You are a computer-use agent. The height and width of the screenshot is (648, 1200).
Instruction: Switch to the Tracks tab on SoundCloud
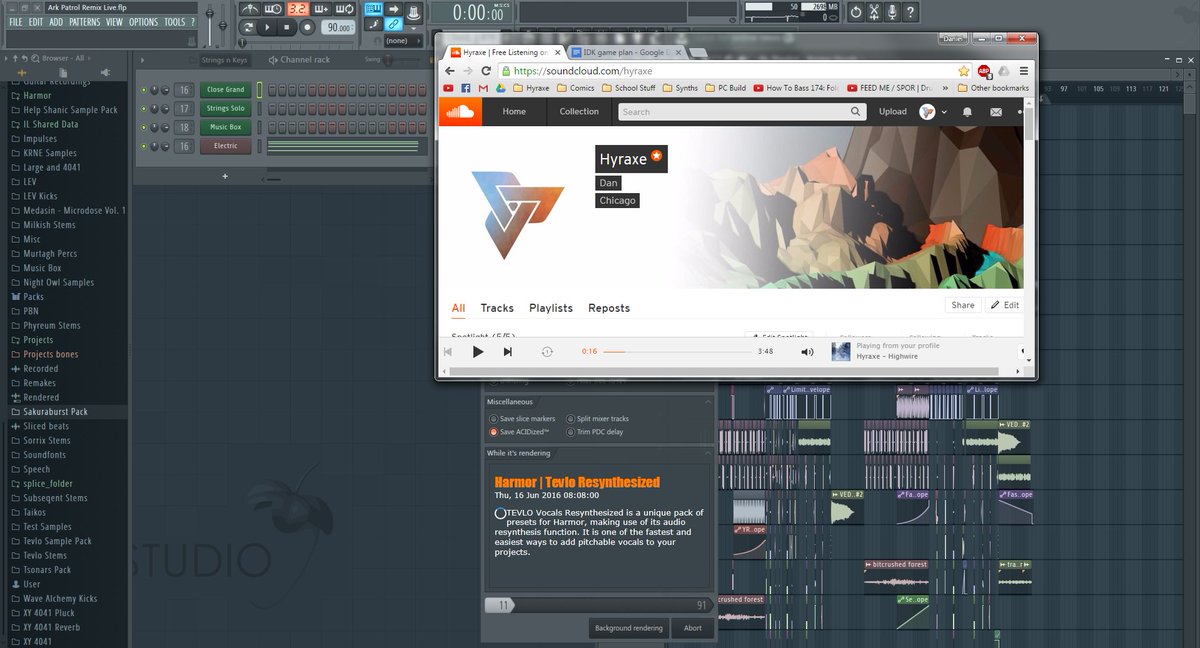[x=497, y=308]
